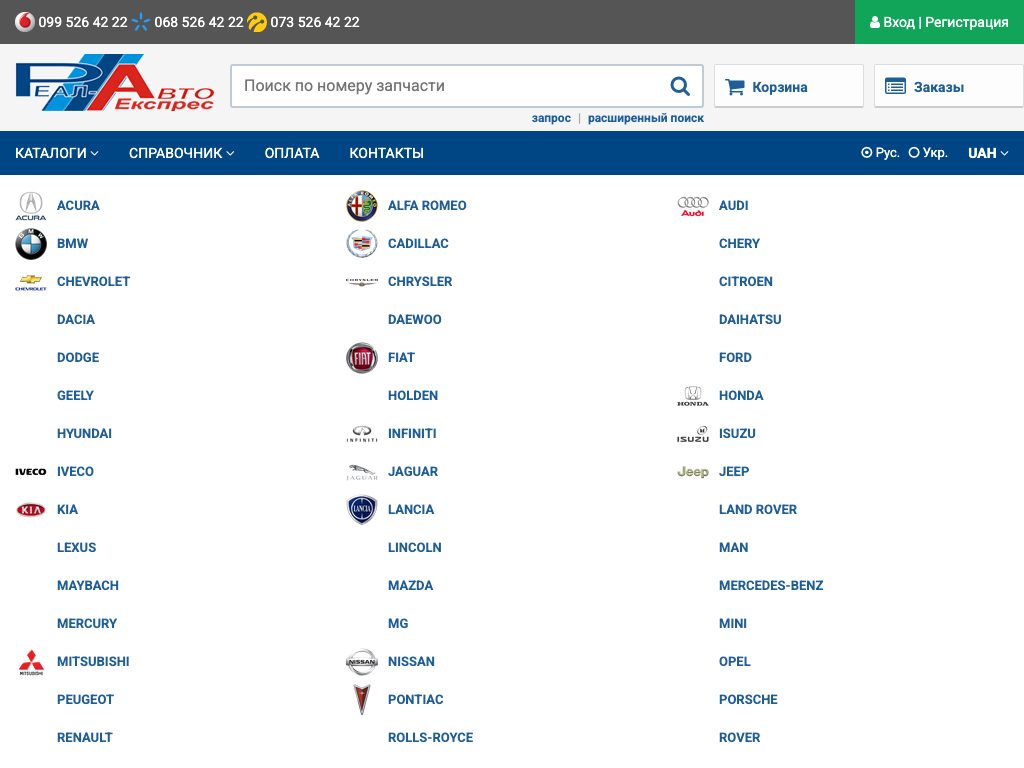Select the Рус. language radio button
The image size is (1024, 768).
click(867, 153)
